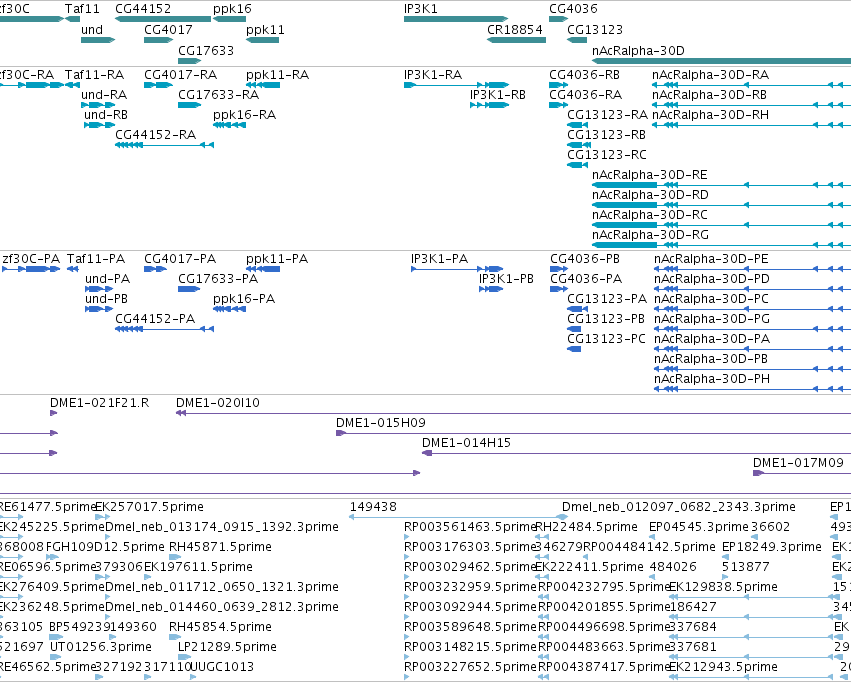Image resolution: width=851 pixels, height=682 pixels.
Task: Select the CG44152-PA protein feature
Action: (164, 329)
